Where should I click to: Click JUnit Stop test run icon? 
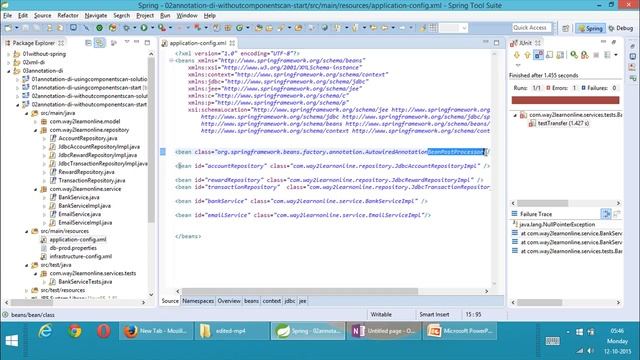coord(596,55)
